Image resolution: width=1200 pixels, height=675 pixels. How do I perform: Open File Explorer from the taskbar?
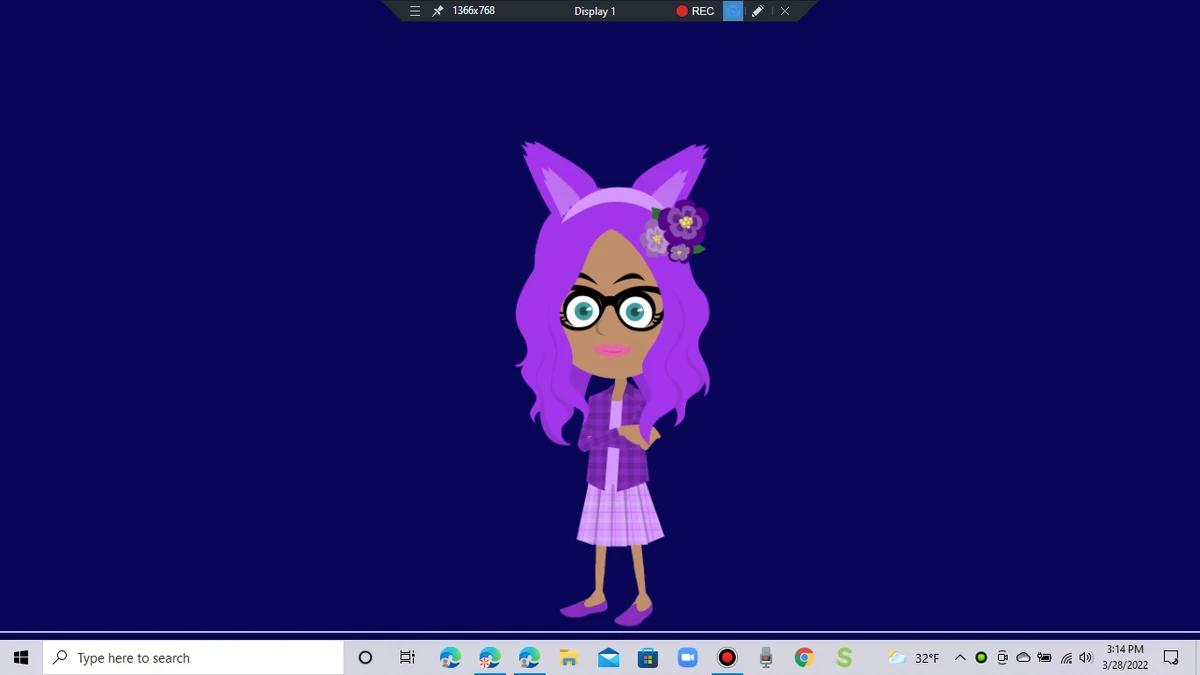click(568, 658)
